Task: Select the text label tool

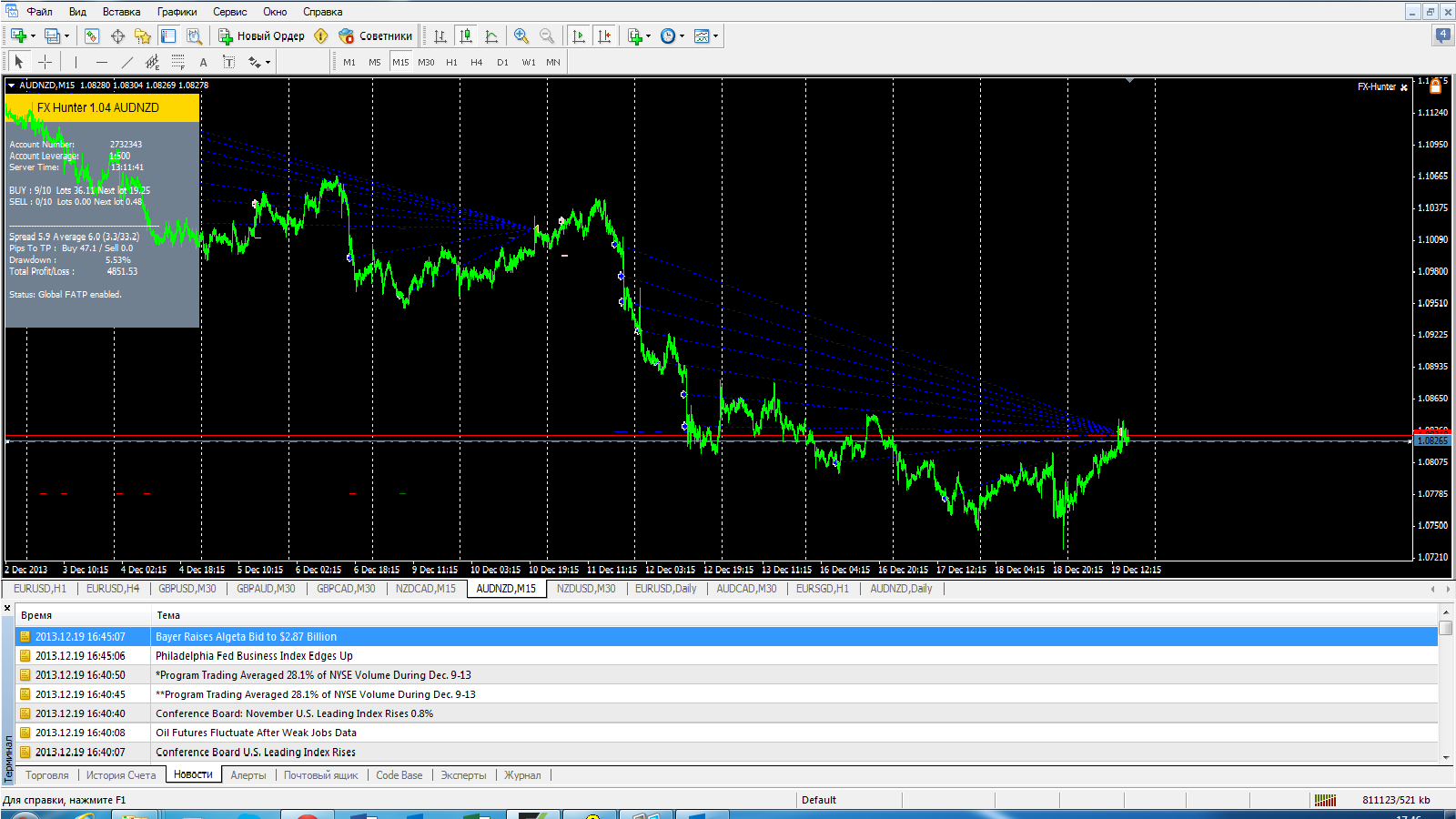Action: (x=228, y=62)
